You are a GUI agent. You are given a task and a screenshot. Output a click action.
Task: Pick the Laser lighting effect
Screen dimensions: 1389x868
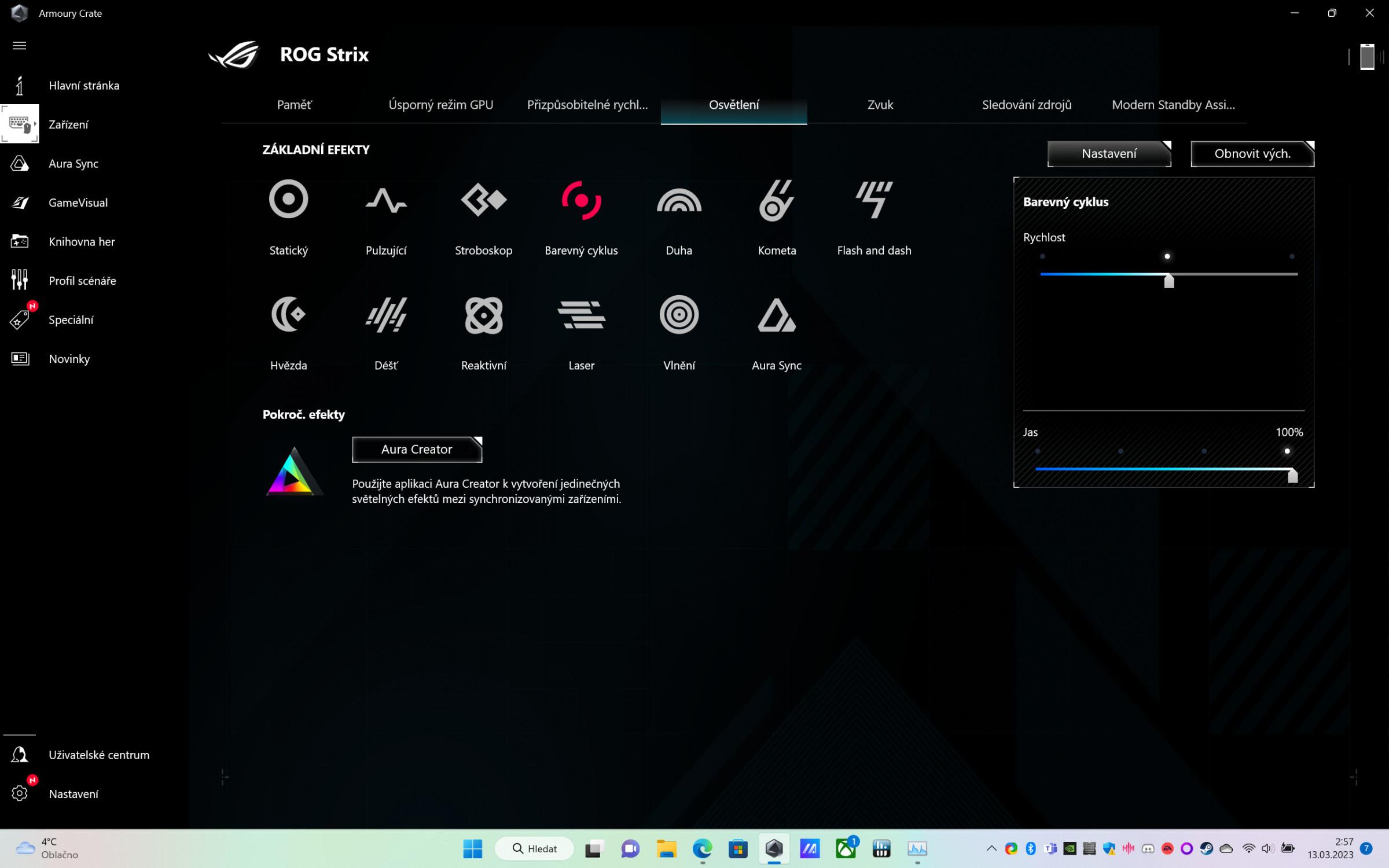[581, 314]
